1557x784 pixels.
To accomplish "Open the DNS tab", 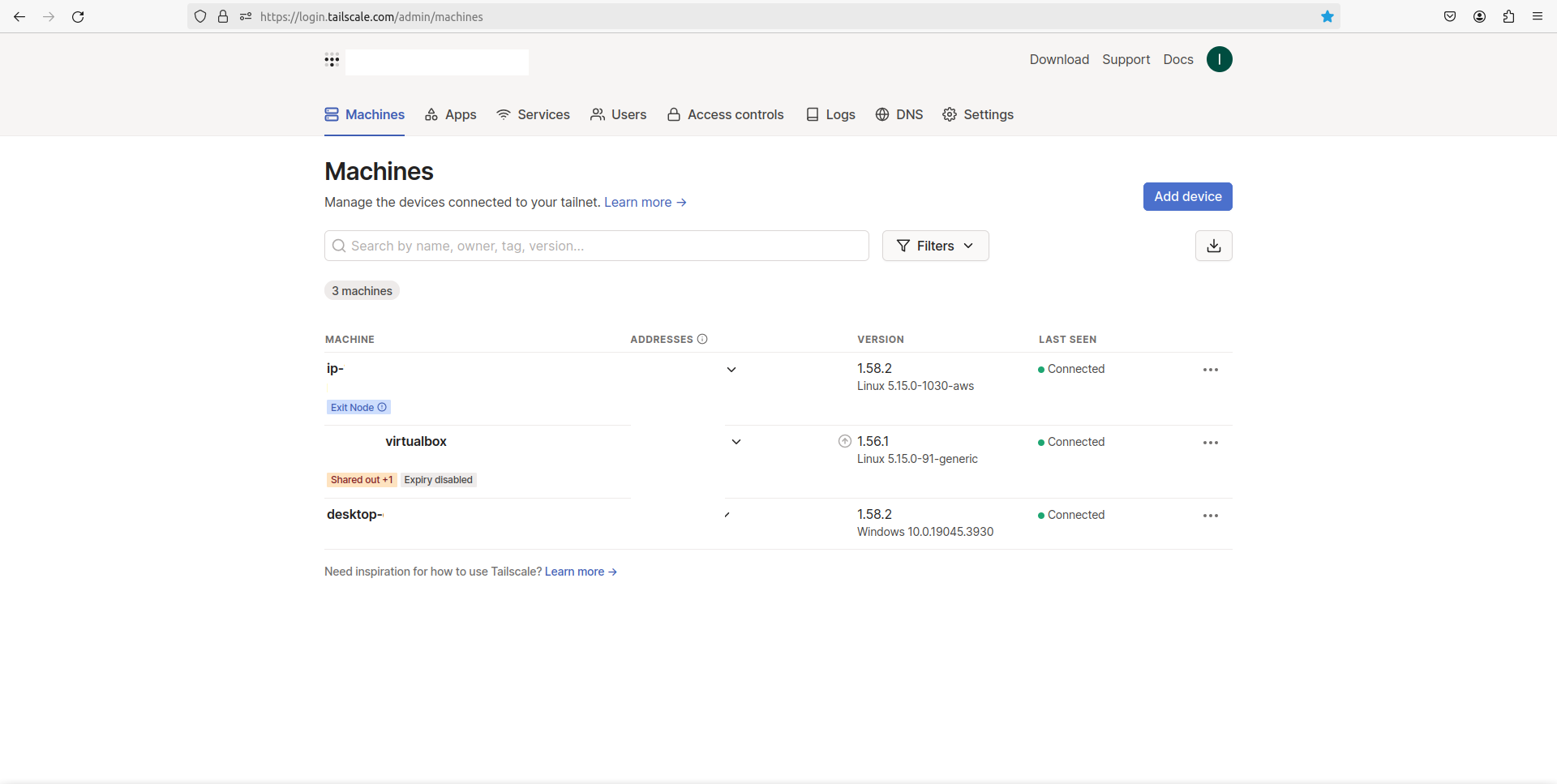I will [899, 114].
